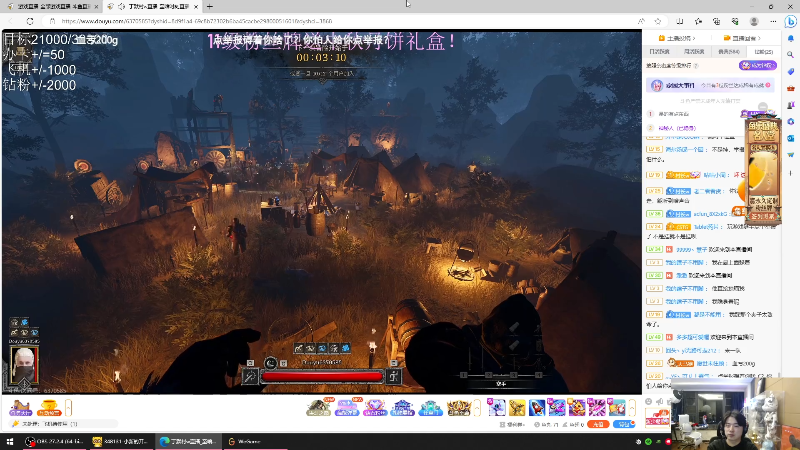Open the backpack dropdown below the gifts
This screenshot has height=450, width=800.
pos(512,424)
